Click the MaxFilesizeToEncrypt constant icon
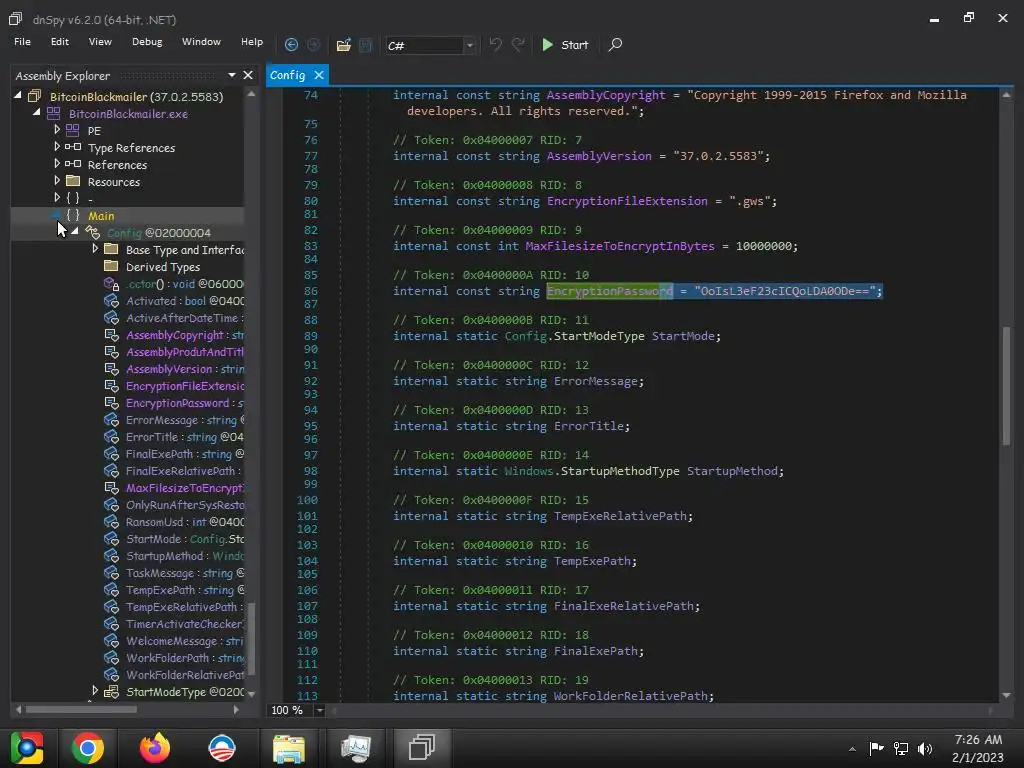Viewport: 1024px width, 768px height. point(111,487)
